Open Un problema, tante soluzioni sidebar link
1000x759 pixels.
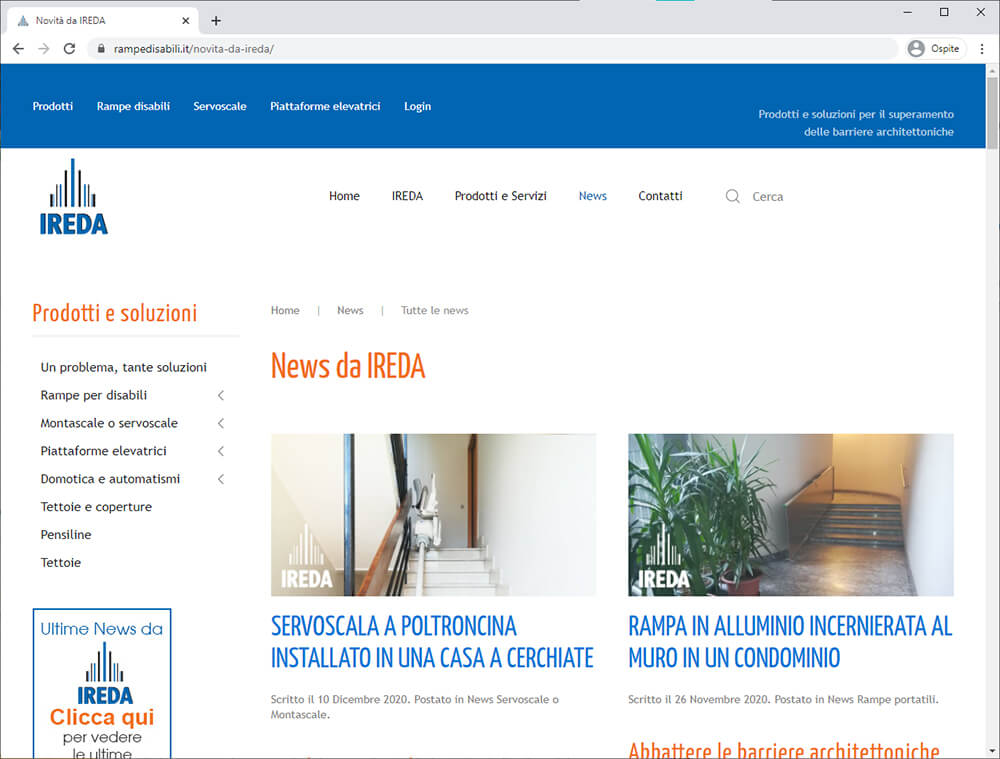click(x=124, y=367)
